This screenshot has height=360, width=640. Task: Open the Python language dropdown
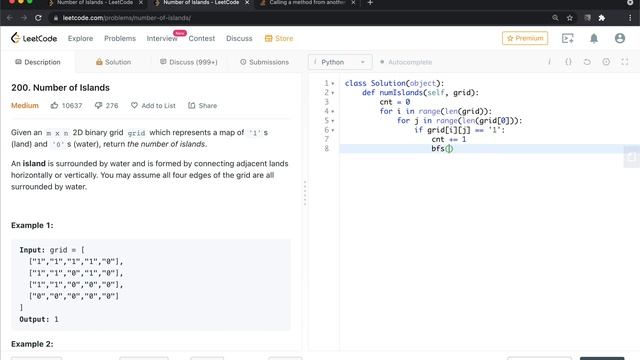[x=340, y=62]
